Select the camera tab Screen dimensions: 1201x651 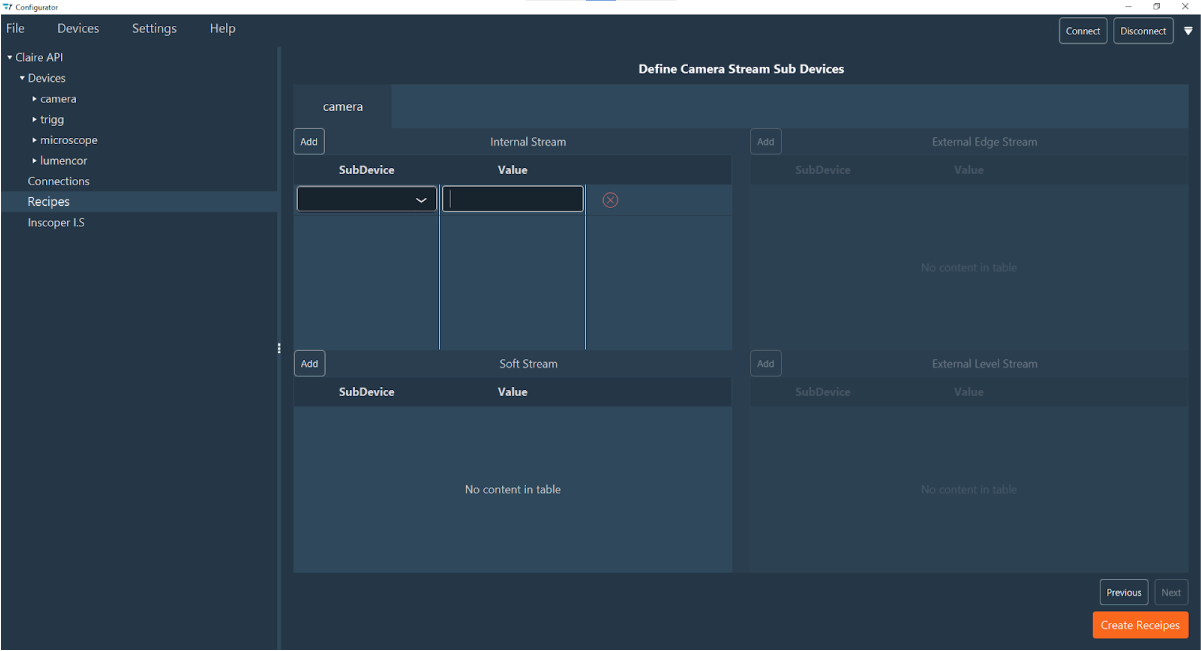pyautogui.click(x=343, y=106)
